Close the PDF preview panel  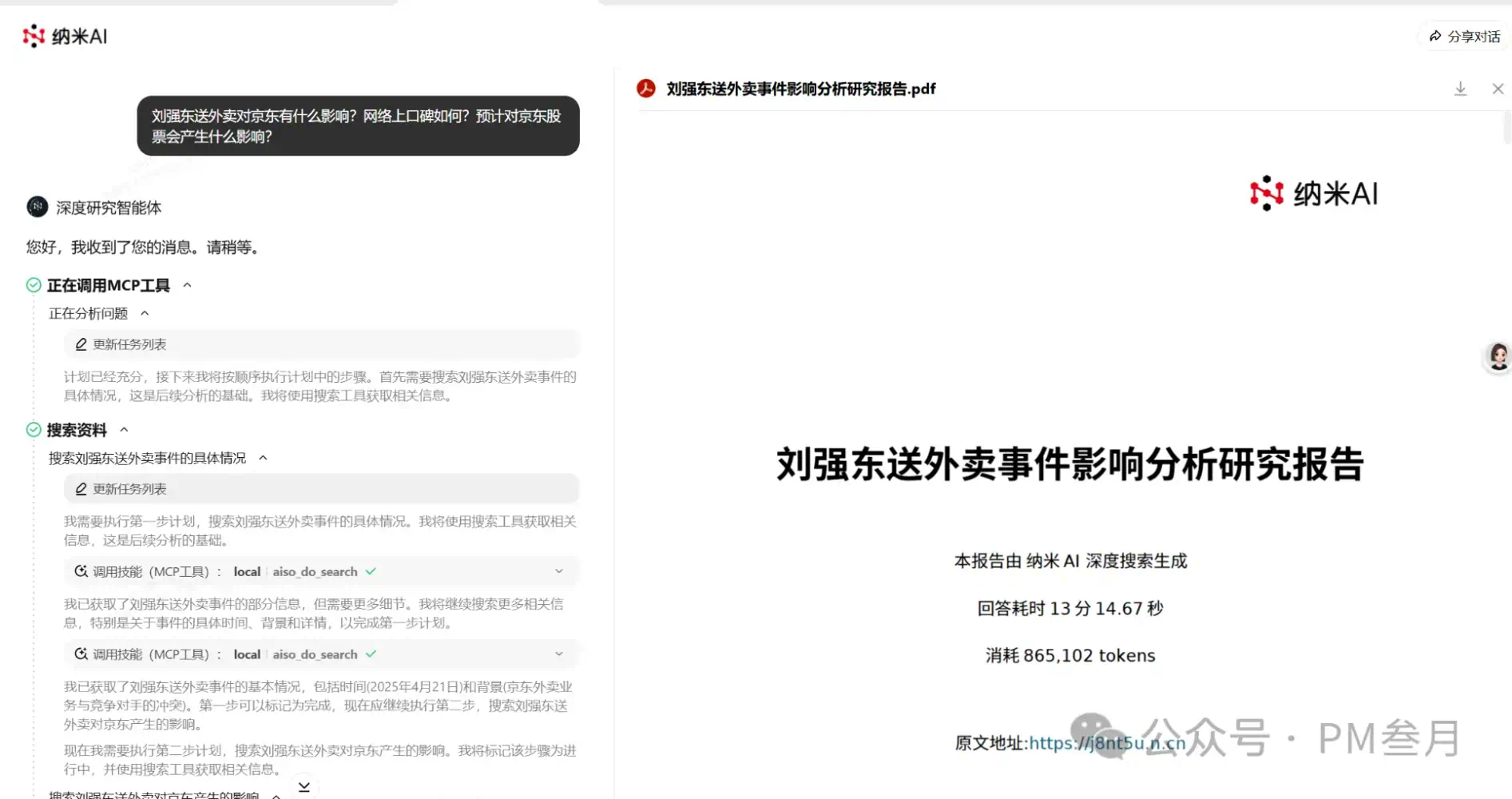pyautogui.click(x=1498, y=89)
